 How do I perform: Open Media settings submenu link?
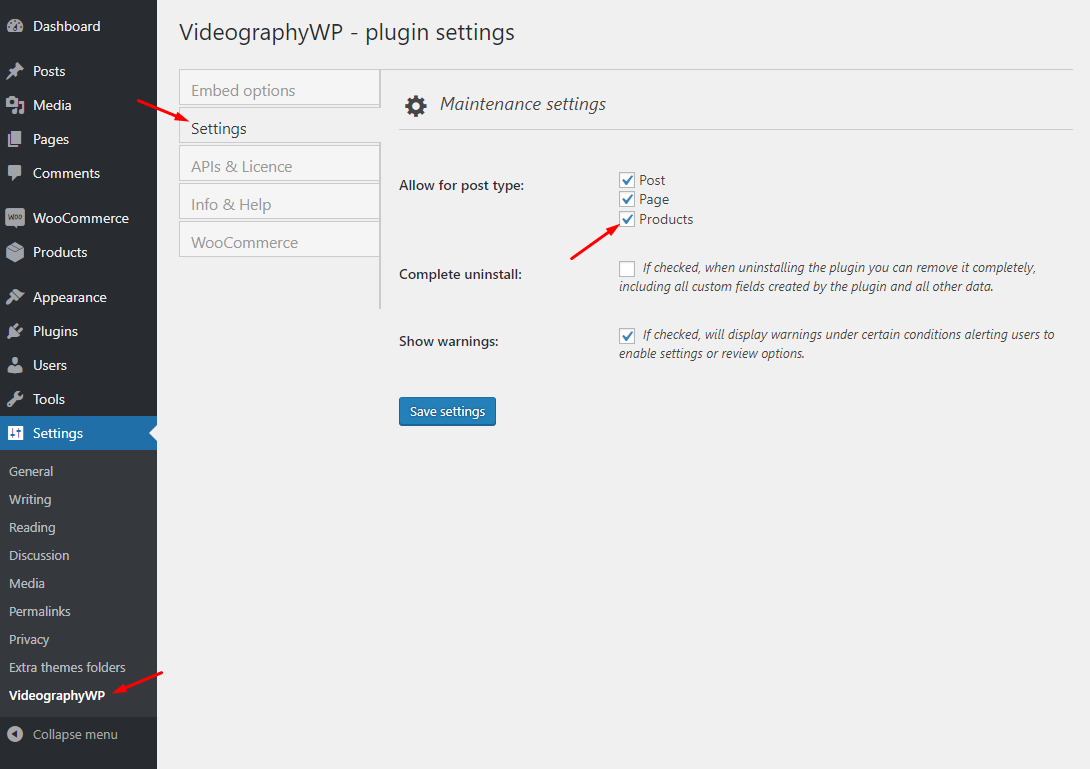(x=26, y=583)
